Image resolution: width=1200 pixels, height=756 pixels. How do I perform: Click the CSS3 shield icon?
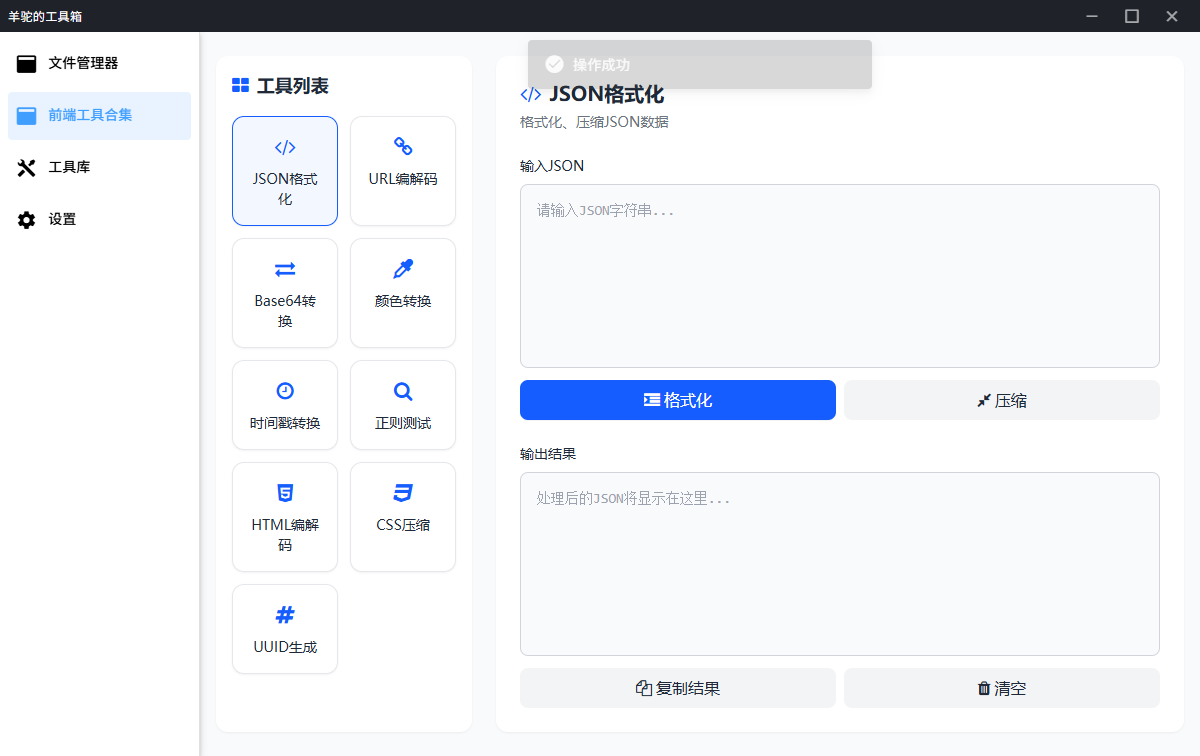[403, 493]
